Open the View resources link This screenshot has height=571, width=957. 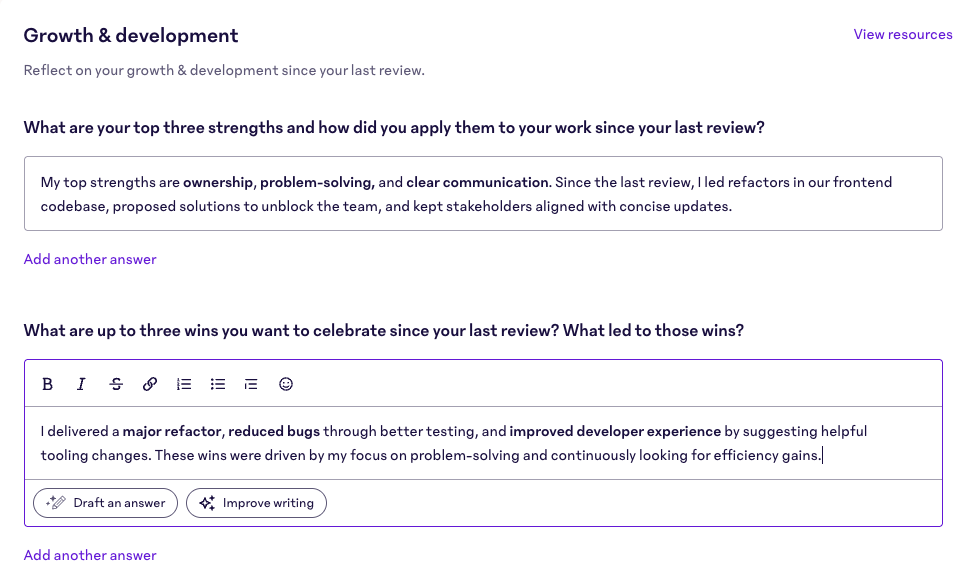click(x=902, y=35)
